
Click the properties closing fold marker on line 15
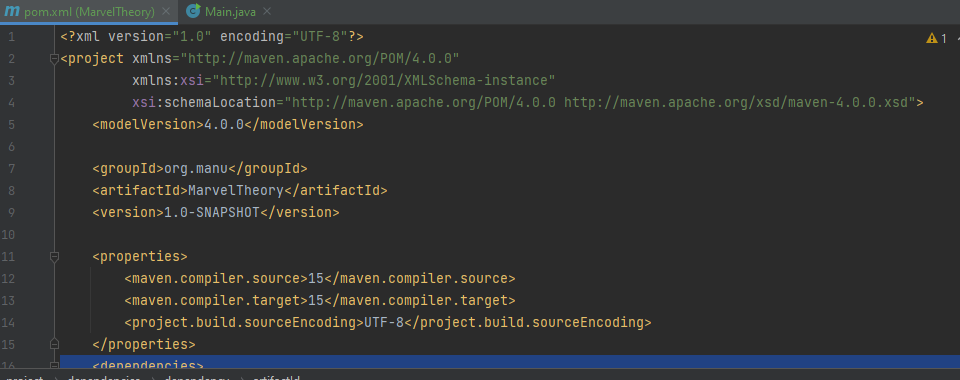coord(54,344)
